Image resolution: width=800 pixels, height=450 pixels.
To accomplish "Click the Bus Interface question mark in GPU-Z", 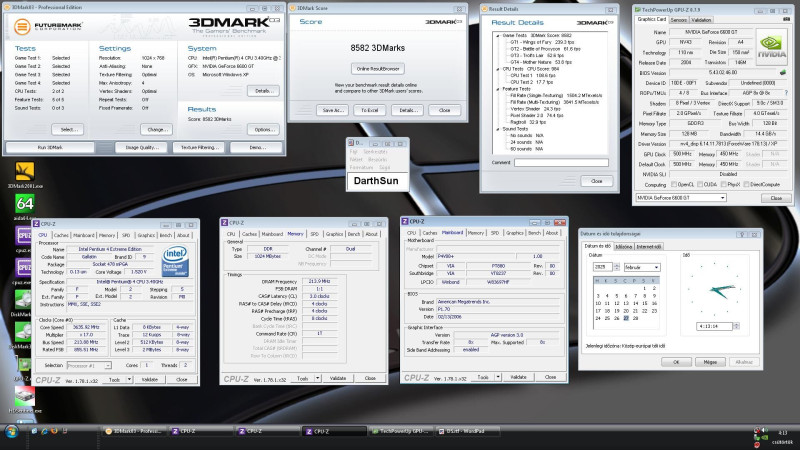I will click(786, 93).
